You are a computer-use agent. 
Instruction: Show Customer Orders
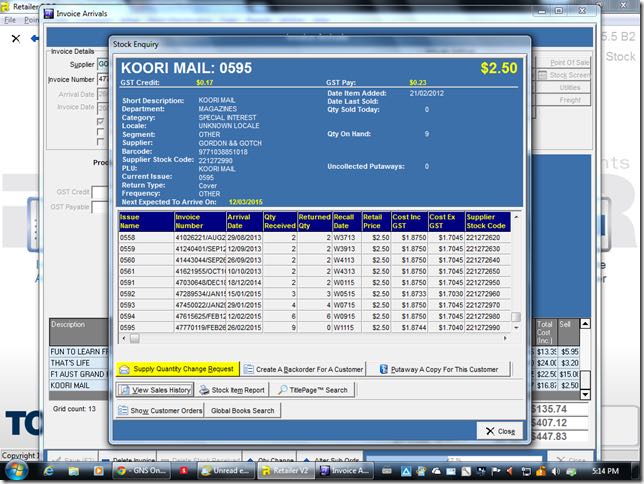pos(160,411)
